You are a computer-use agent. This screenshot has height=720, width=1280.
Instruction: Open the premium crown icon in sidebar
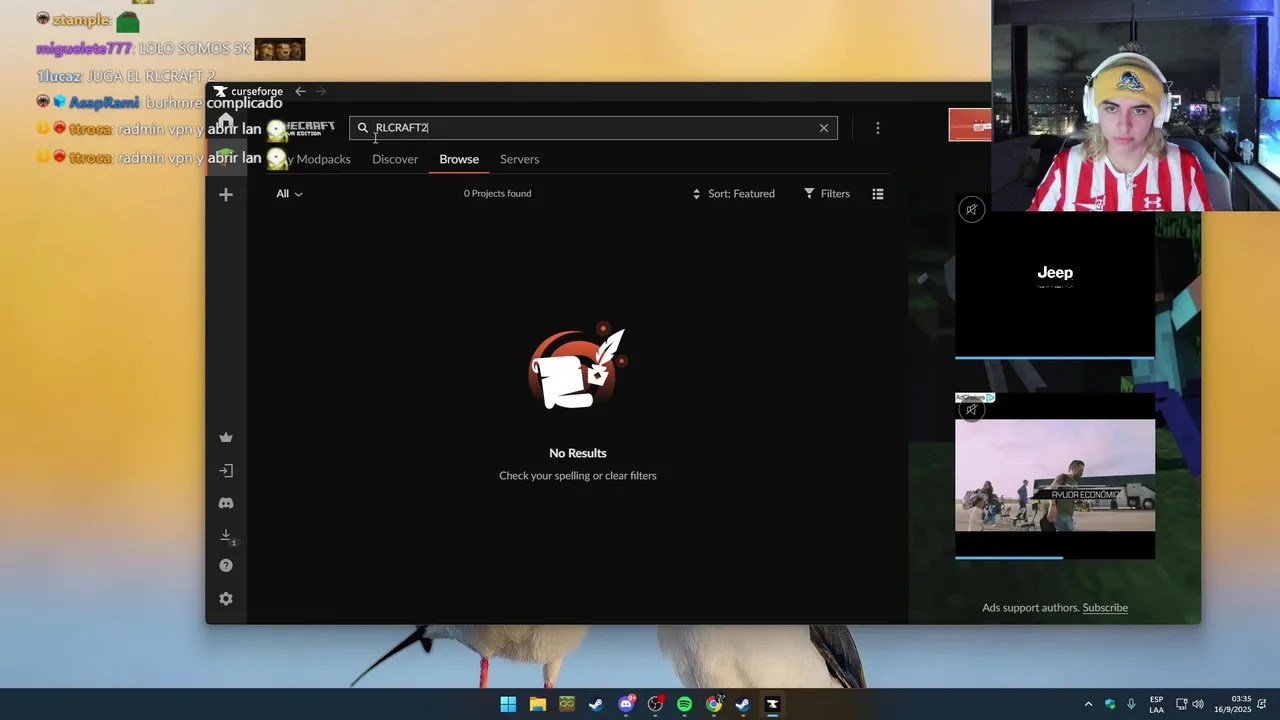coord(226,437)
